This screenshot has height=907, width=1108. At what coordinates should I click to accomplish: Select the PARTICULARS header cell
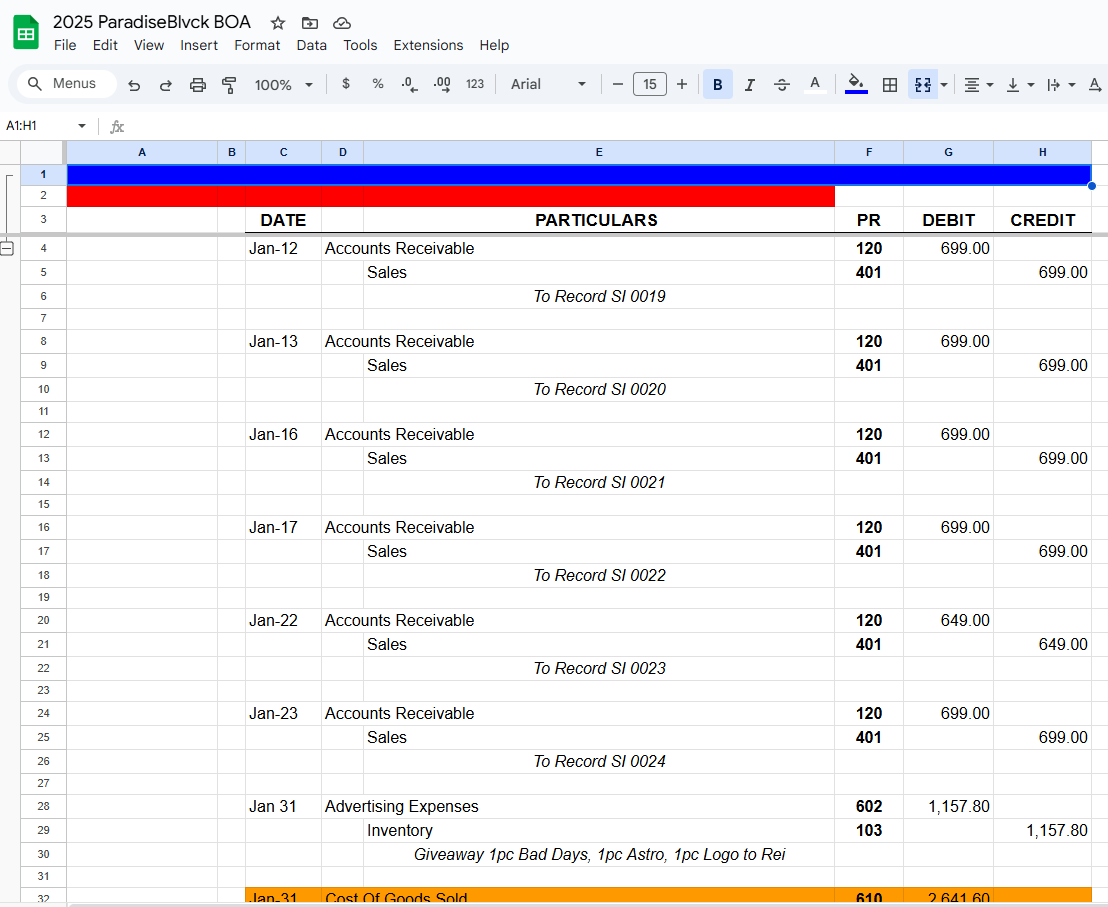click(599, 220)
